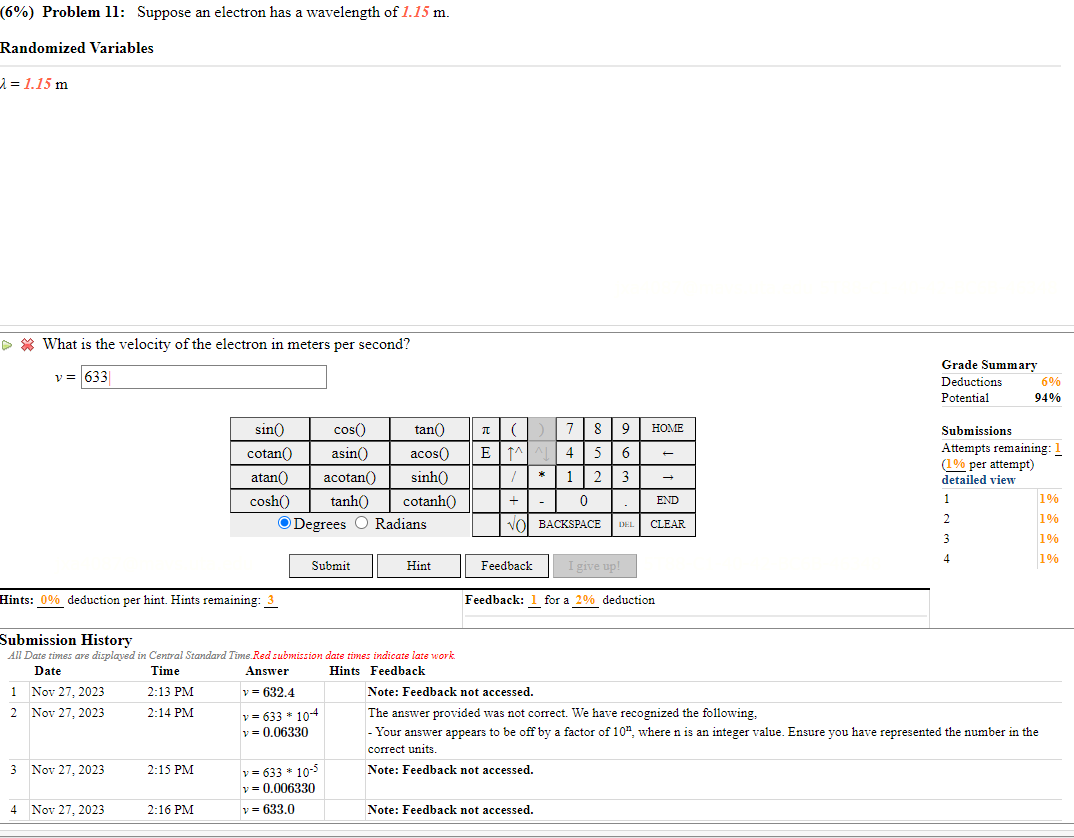The image size is (1074, 838).
Task: Submit the answer
Action: coord(331,566)
